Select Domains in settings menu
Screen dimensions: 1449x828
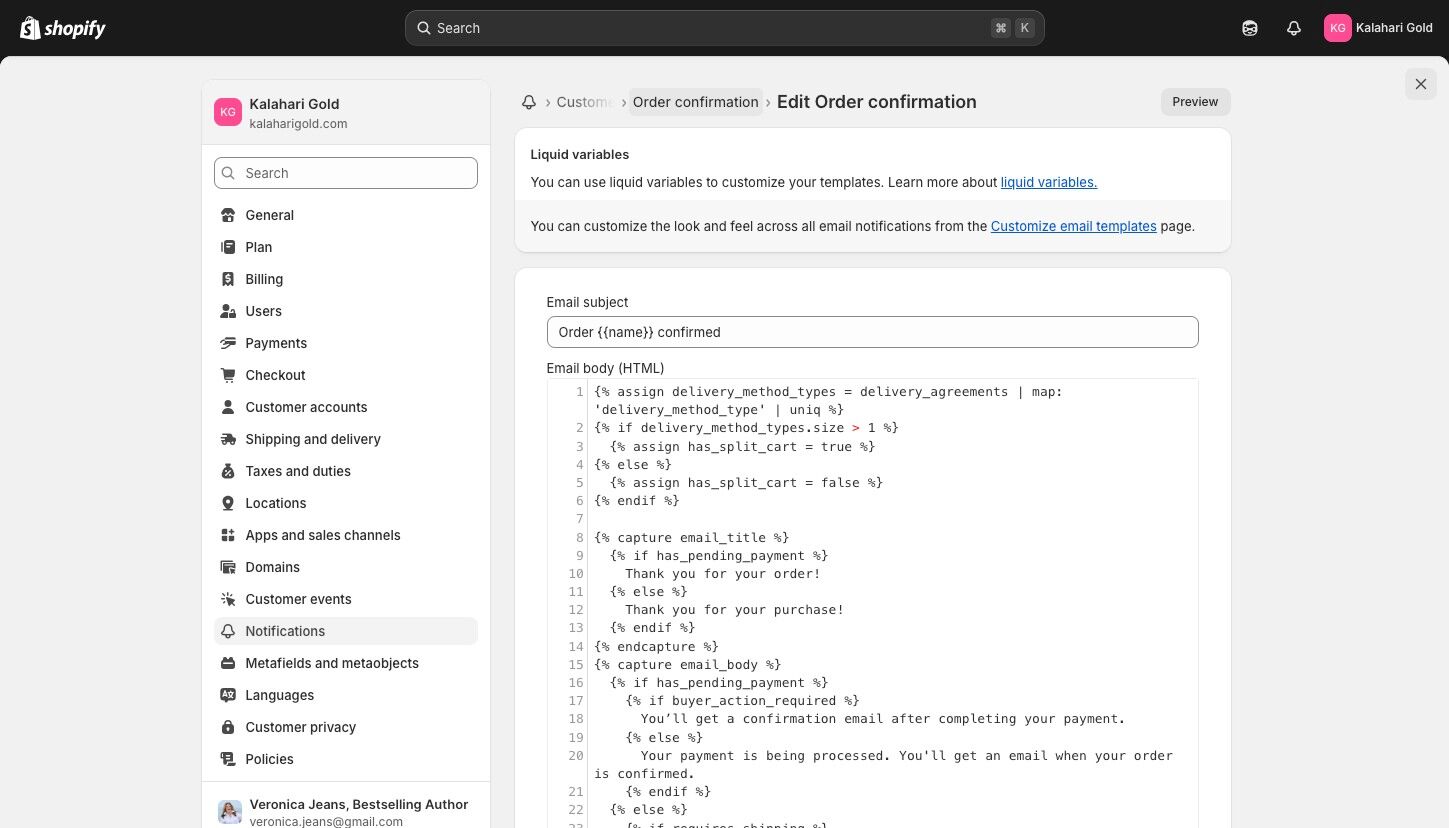pos(346,567)
